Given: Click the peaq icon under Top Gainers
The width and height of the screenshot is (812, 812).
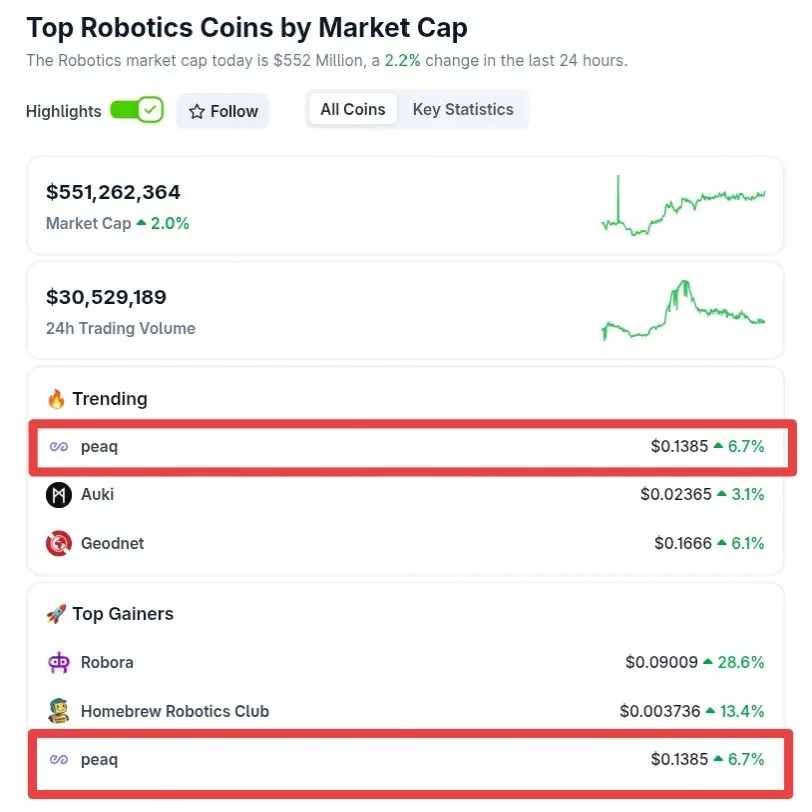Looking at the screenshot, I should click(x=59, y=760).
